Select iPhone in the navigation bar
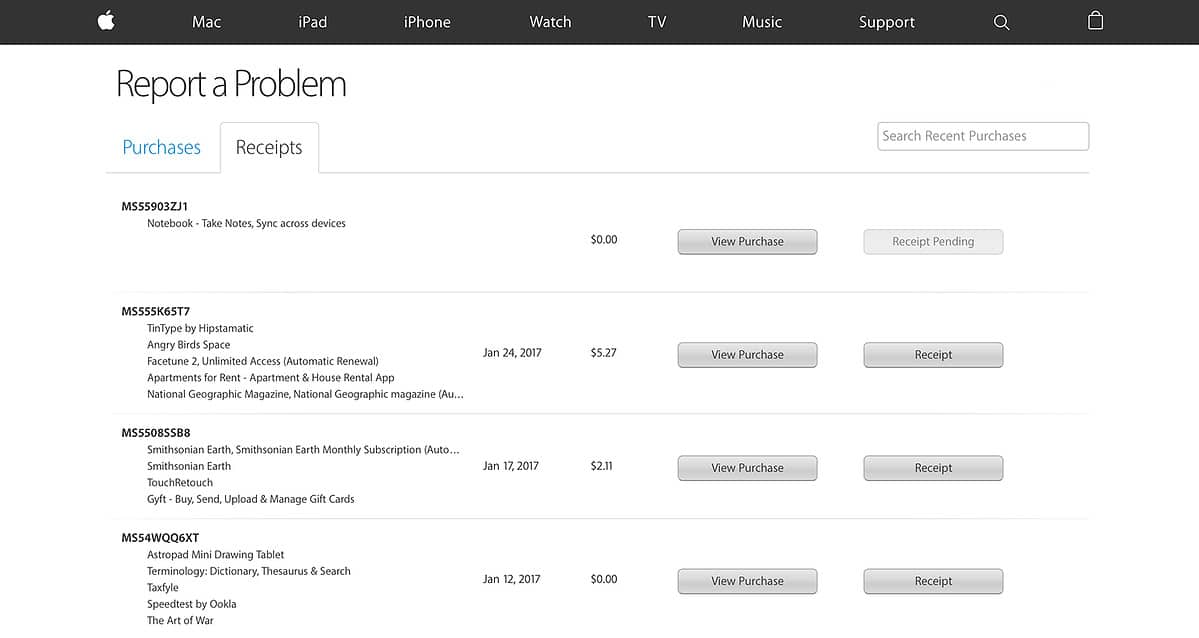The image size is (1199, 638). (x=427, y=22)
